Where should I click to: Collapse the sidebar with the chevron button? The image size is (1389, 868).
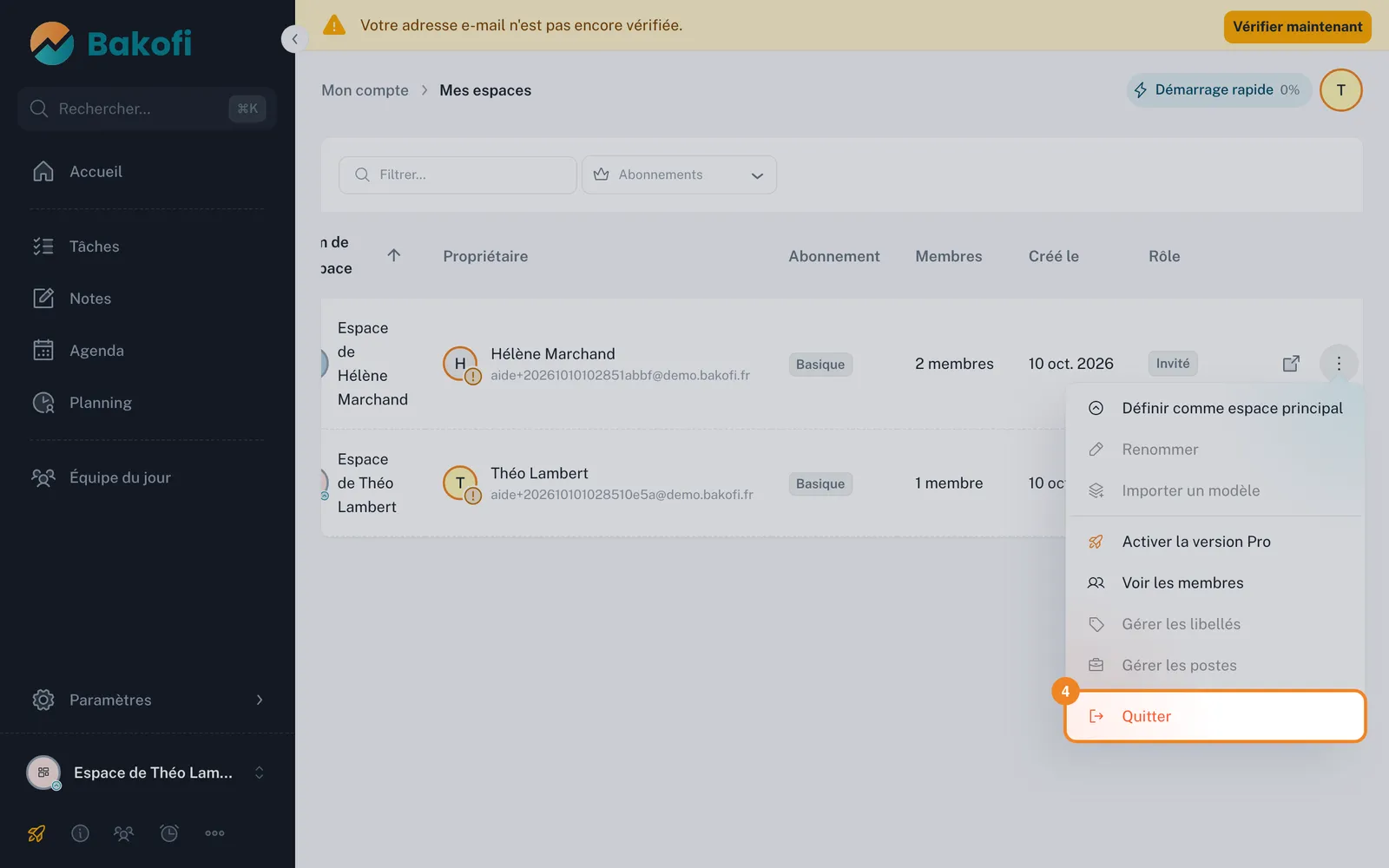click(x=295, y=39)
